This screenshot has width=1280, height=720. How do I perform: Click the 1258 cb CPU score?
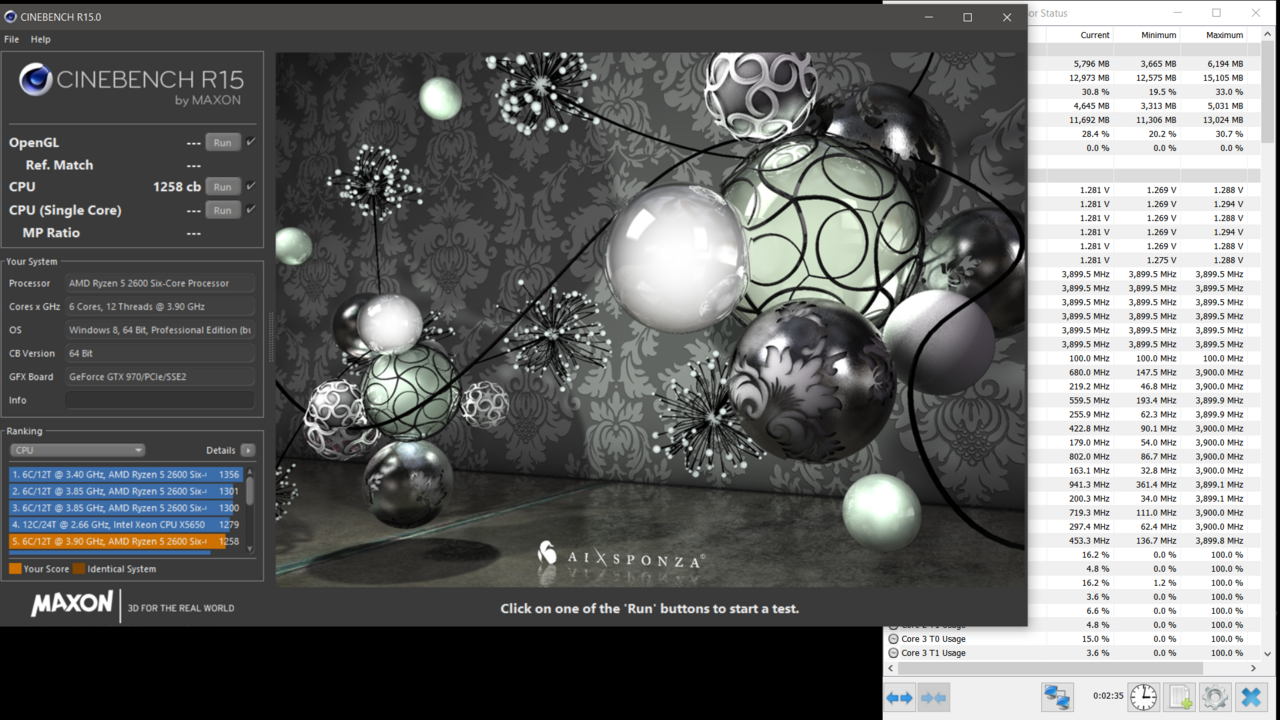(177, 186)
